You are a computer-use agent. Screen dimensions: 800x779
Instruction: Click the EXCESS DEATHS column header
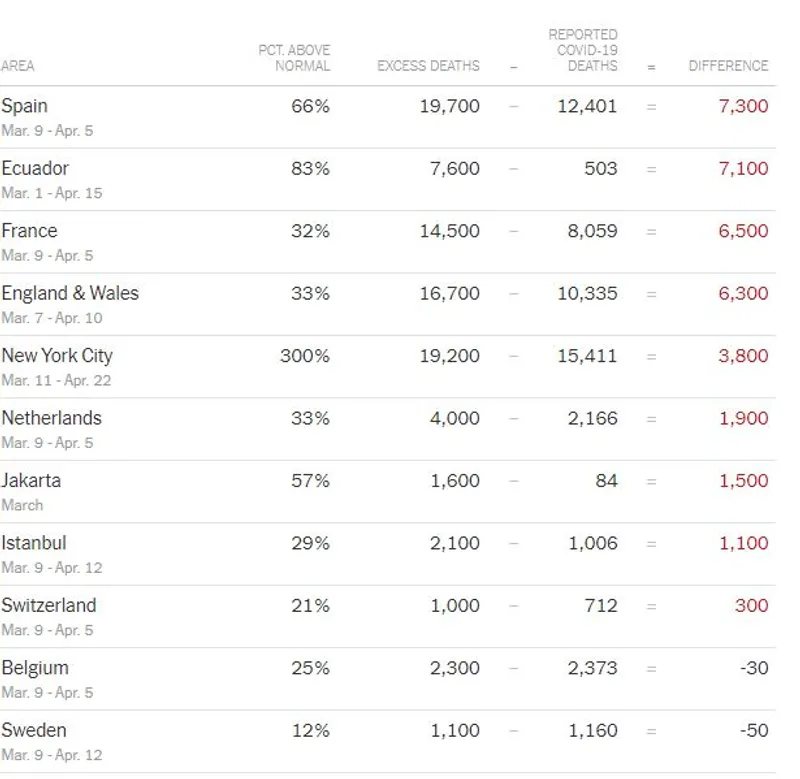pos(428,66)
